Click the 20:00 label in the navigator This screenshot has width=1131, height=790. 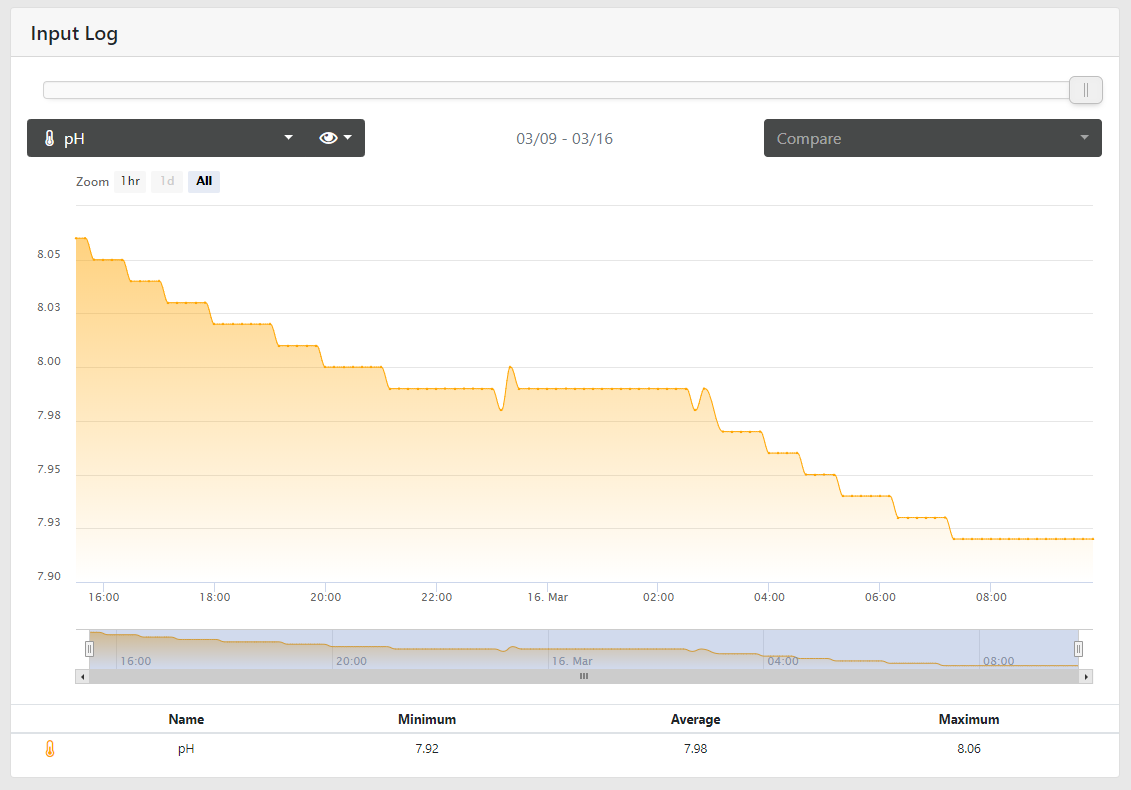351,661
